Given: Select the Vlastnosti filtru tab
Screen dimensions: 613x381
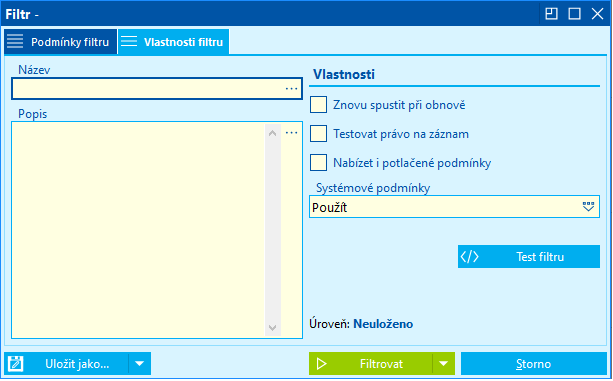Looking at the screenshot, I should click(174, 41).
